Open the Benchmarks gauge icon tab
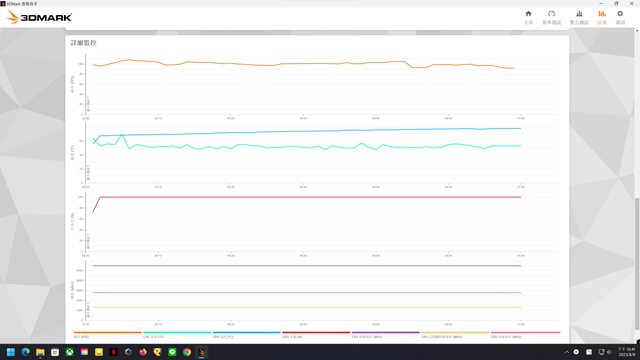 pyautogui.click(x=551, y=17)
